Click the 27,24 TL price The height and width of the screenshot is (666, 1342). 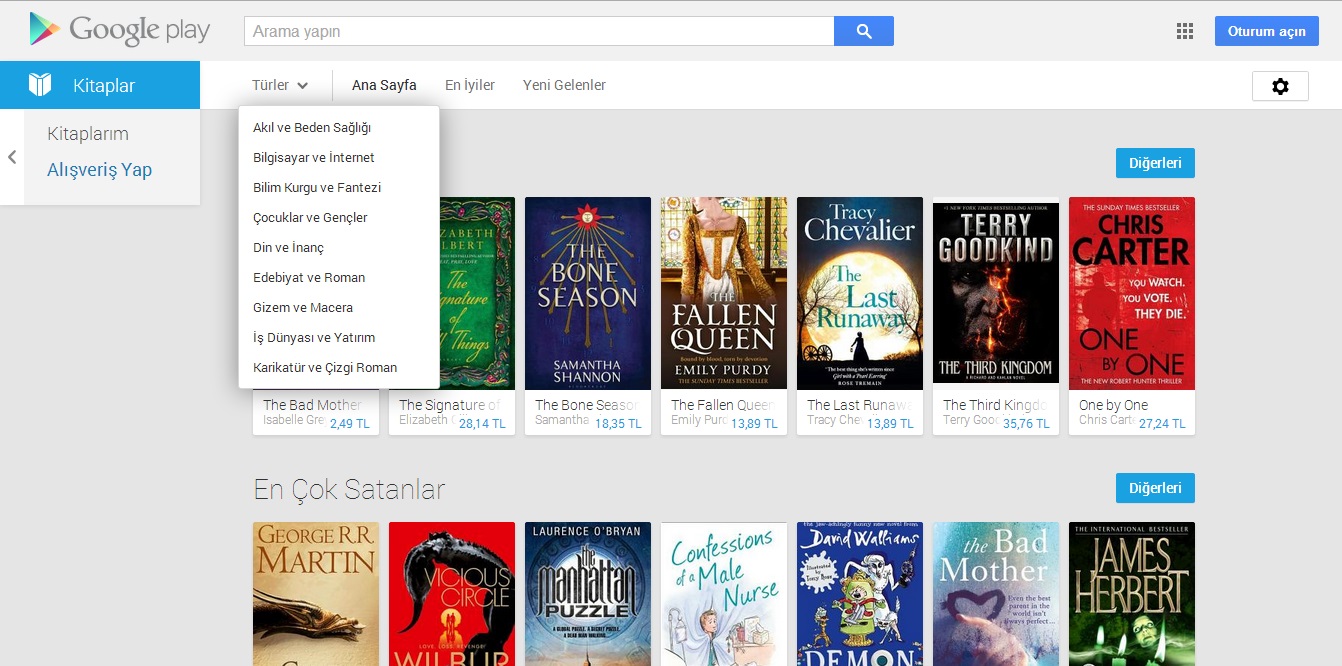coord(1162,424)
